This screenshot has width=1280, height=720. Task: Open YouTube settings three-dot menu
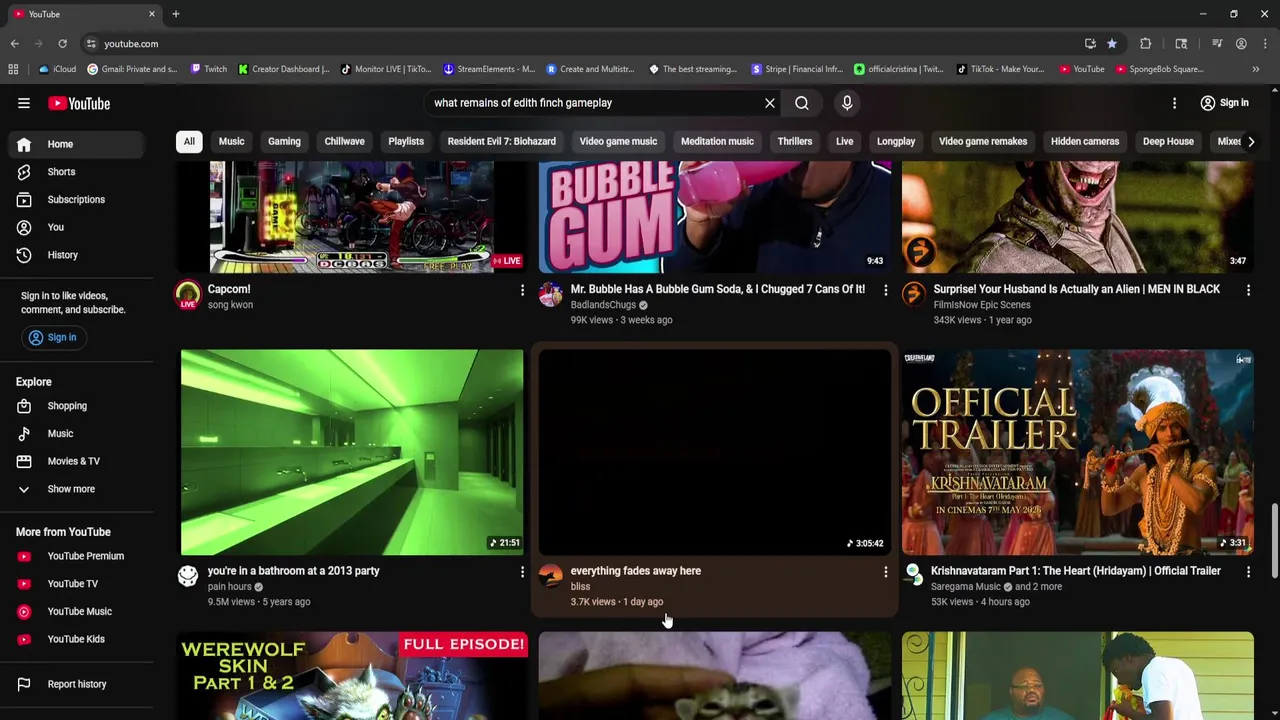pyautogui.click(x=1175, y=103)
